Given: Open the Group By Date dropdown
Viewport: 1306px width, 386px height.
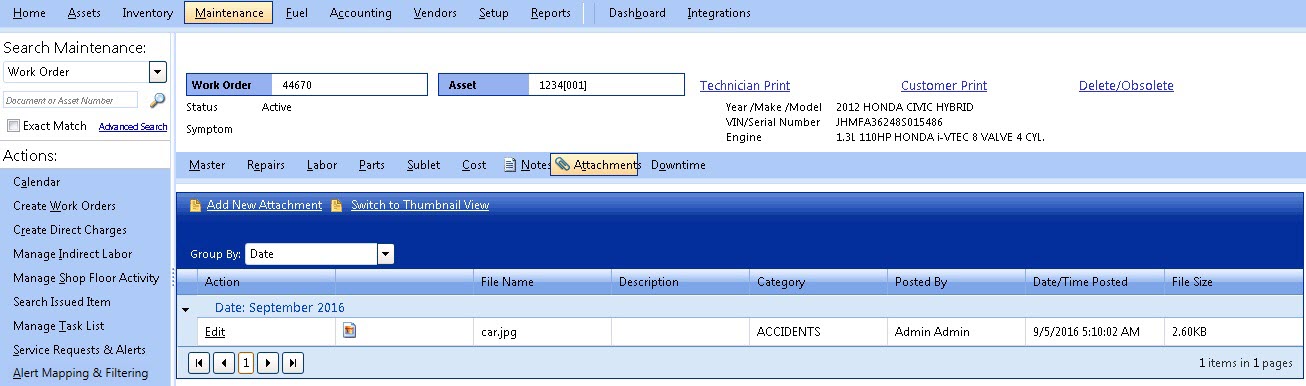Looking at the screenshot, I should pos(385,254).
